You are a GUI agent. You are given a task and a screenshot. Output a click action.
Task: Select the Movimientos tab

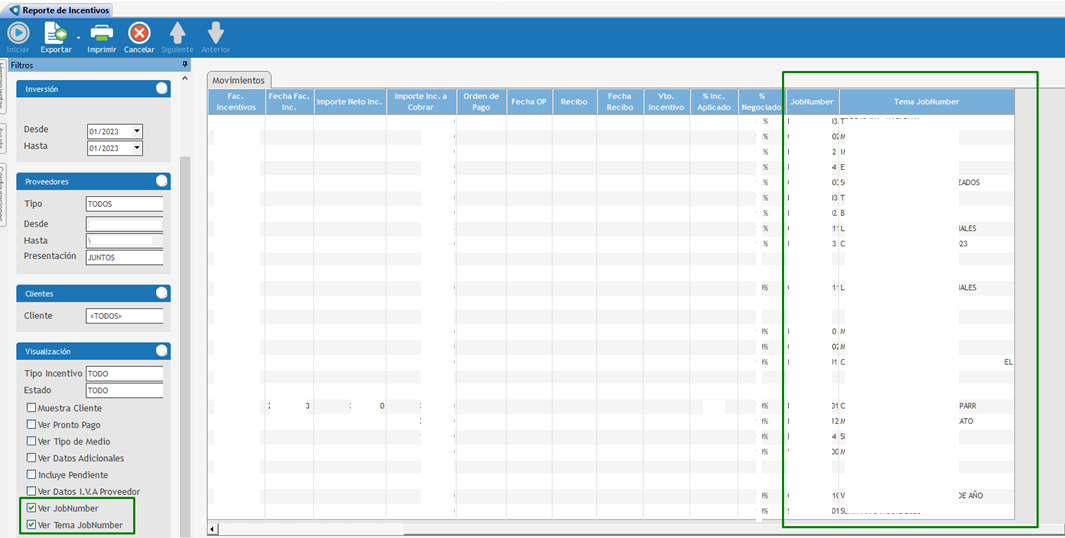238,80
